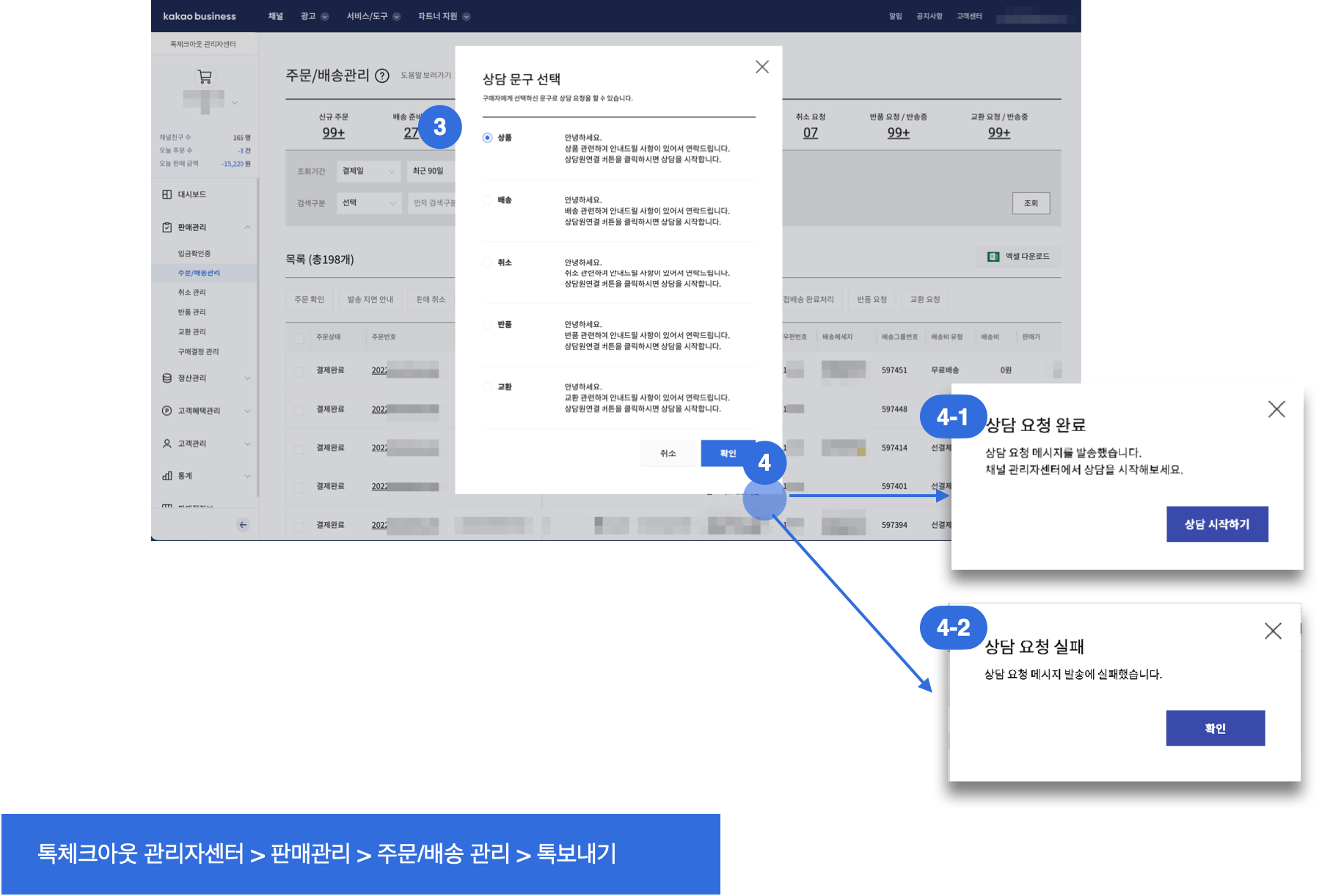This screenshot has height=896, width=1319.
Task: Open the 채널 top menu
Action: [275, 16]
